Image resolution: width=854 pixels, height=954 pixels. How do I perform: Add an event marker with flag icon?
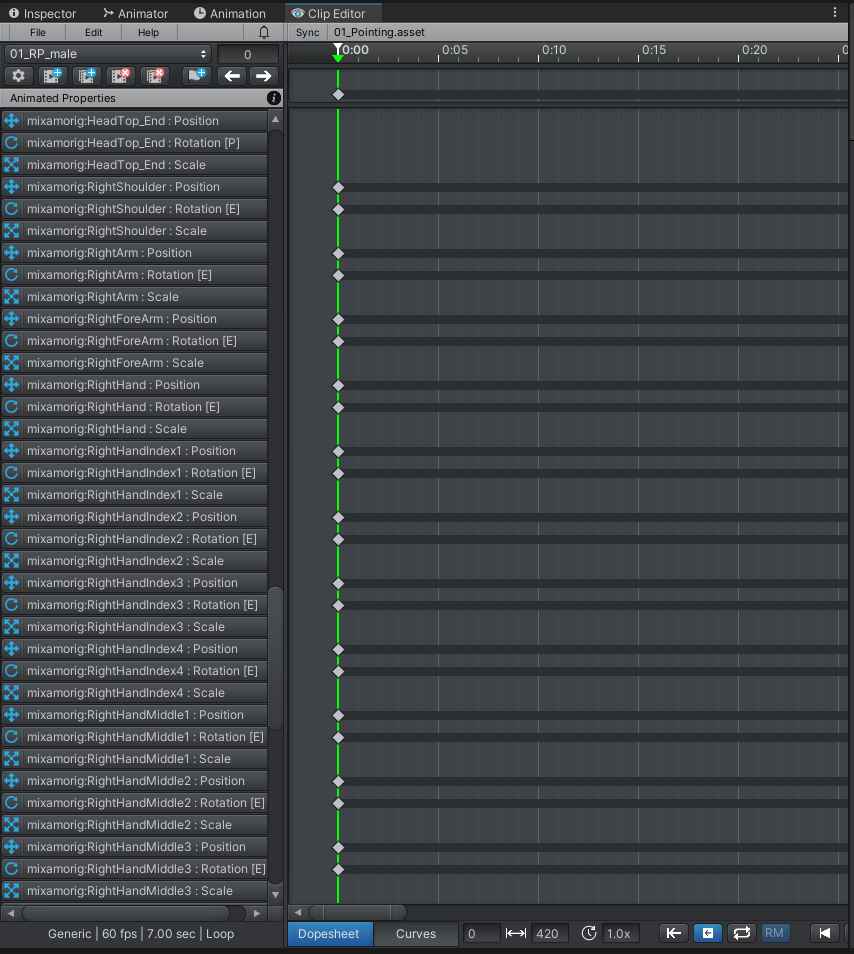point(196,76)
